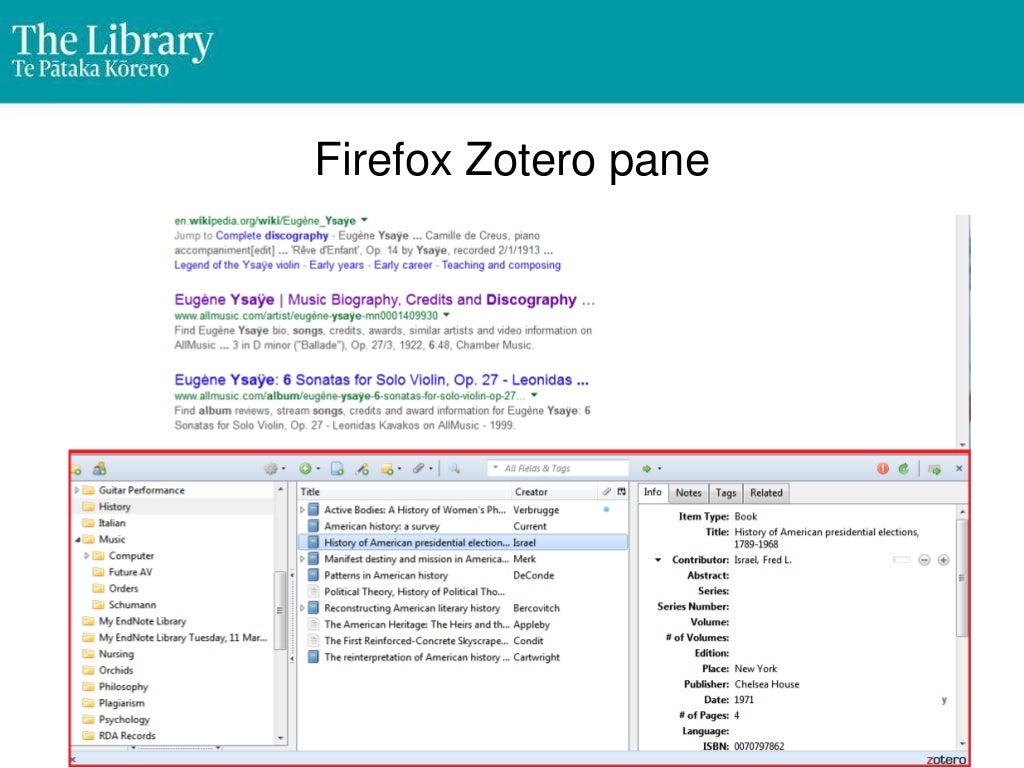Click Place value New York
Image resolution: width=1024 pixels, height=768 pixels.
(756, 669)
